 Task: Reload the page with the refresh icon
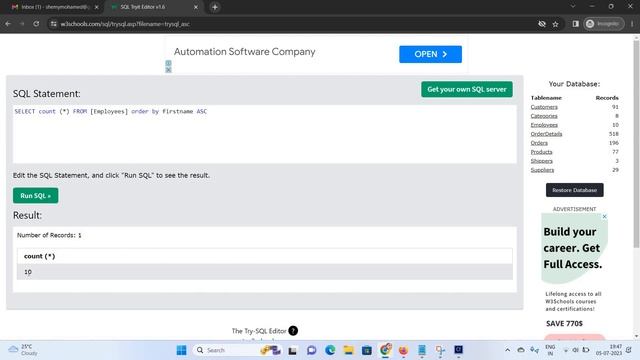pos(36,24)
